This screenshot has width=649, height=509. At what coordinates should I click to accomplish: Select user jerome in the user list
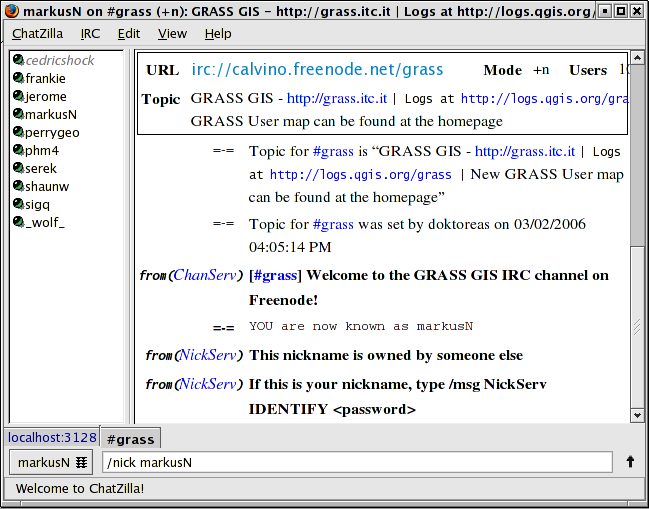46,96
